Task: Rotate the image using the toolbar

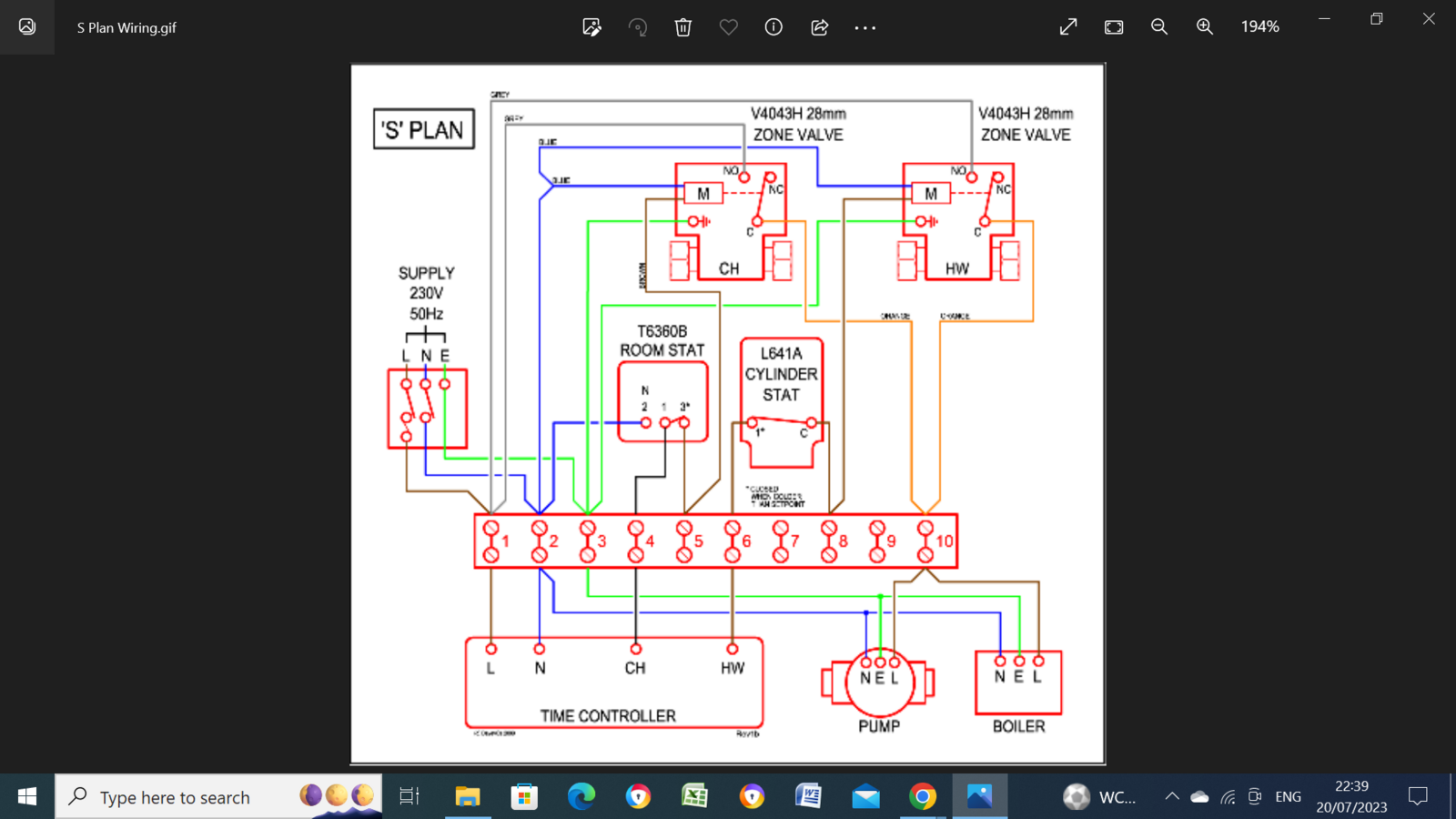Action: click(637, 27)
